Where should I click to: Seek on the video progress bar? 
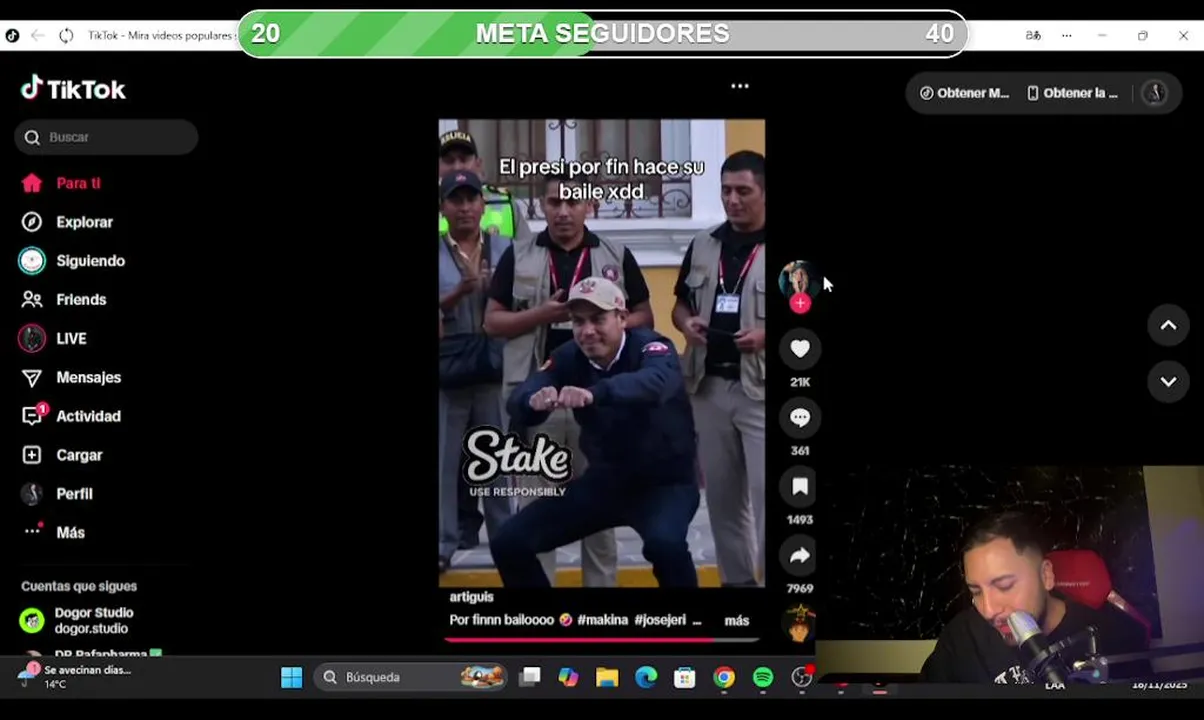[x=602, y=638]
